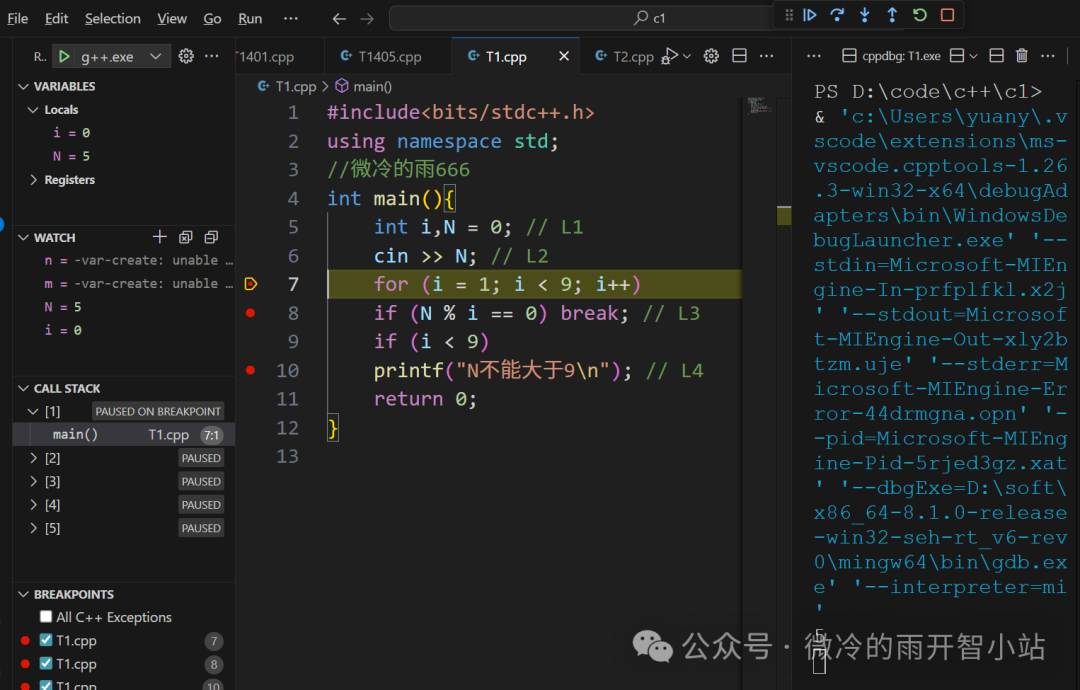Remove breakpoint dot on line 8 gutter
Screen dimensions: 1080x690
pos(251,313)
